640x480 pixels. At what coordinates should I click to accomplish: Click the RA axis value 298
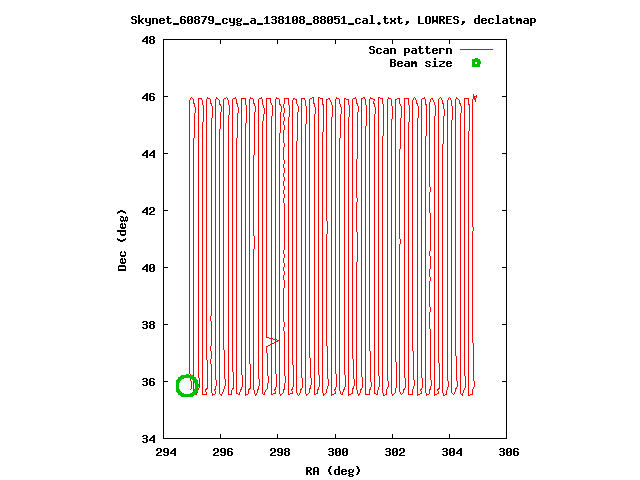point(280,452)
